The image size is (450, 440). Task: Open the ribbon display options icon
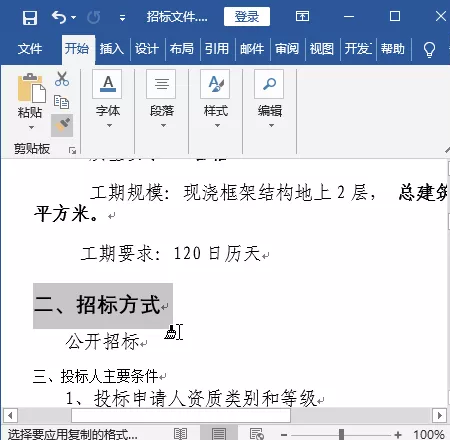(x=302, y=16)
